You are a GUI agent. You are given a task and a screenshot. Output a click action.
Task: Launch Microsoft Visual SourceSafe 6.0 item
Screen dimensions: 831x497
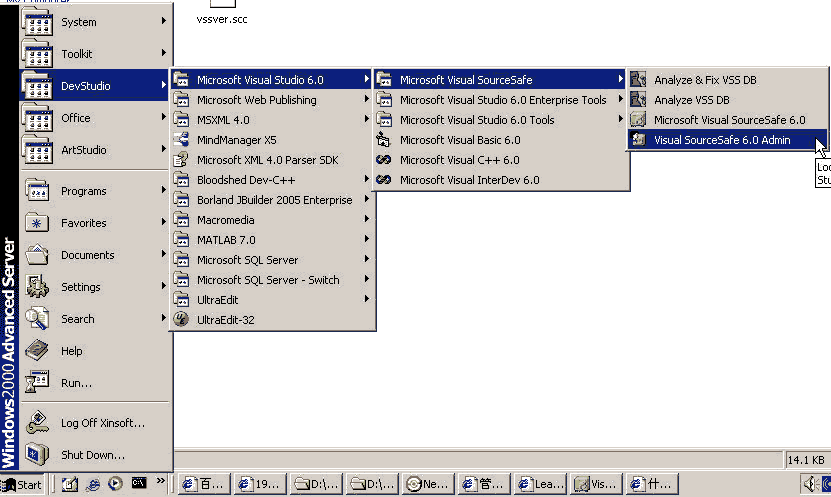point(727,120)
